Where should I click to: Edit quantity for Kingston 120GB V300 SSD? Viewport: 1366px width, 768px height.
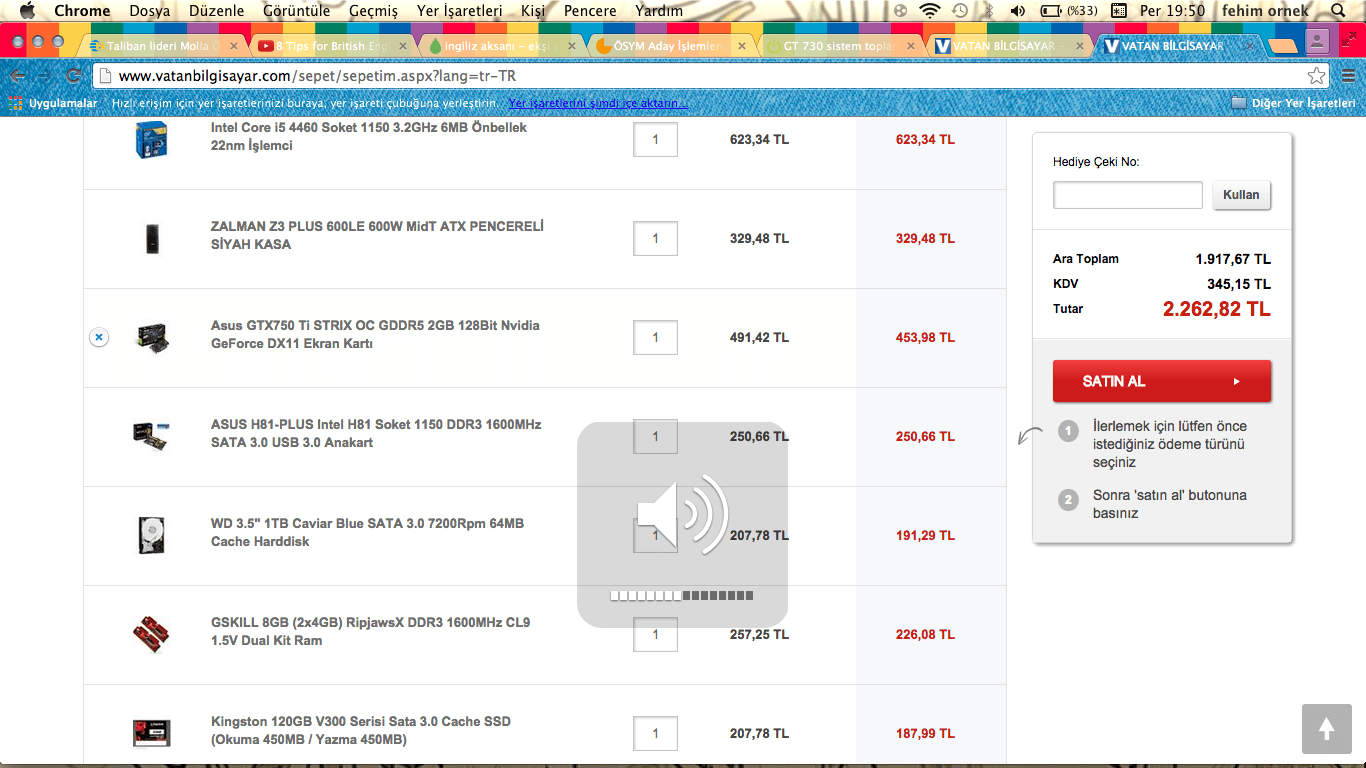pos(656,733)
